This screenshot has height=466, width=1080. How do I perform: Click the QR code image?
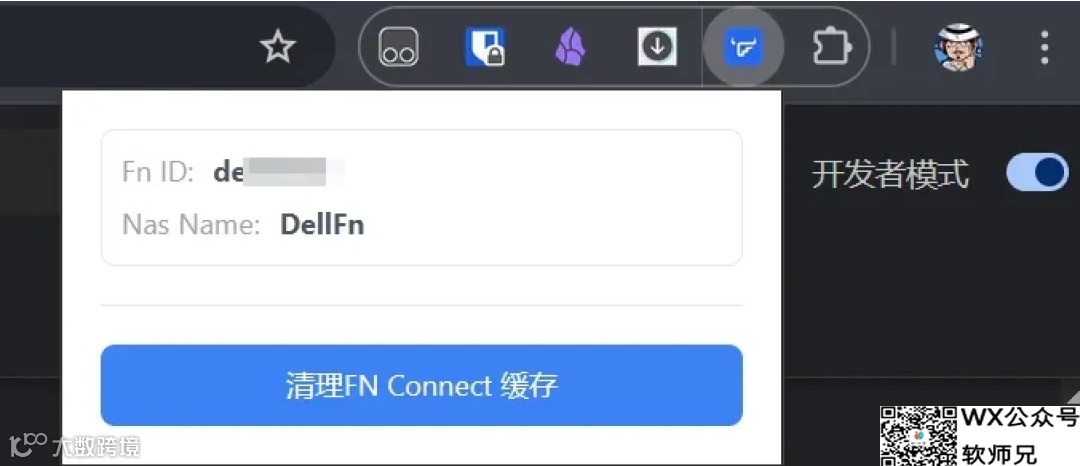919,436
